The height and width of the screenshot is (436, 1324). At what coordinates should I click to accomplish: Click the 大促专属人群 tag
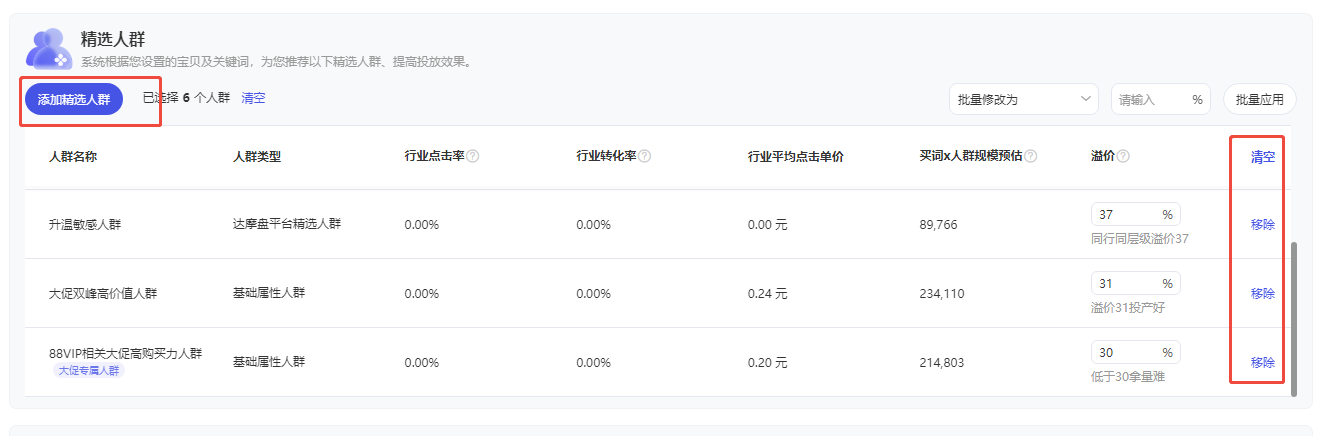tap(89, 371)
